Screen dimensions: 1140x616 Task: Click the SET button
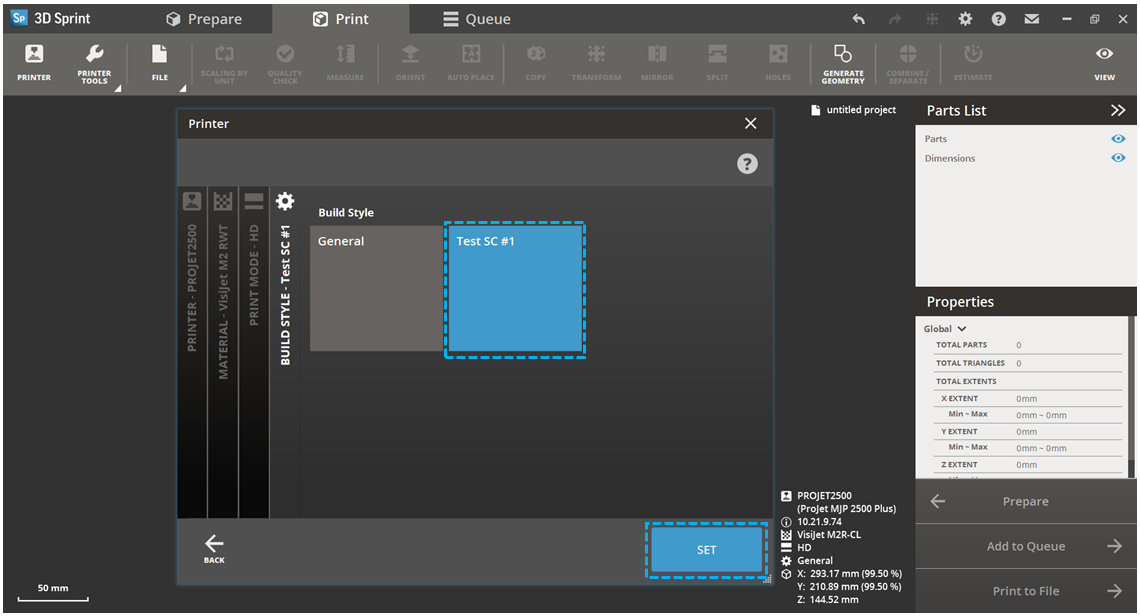pos(706,550)
